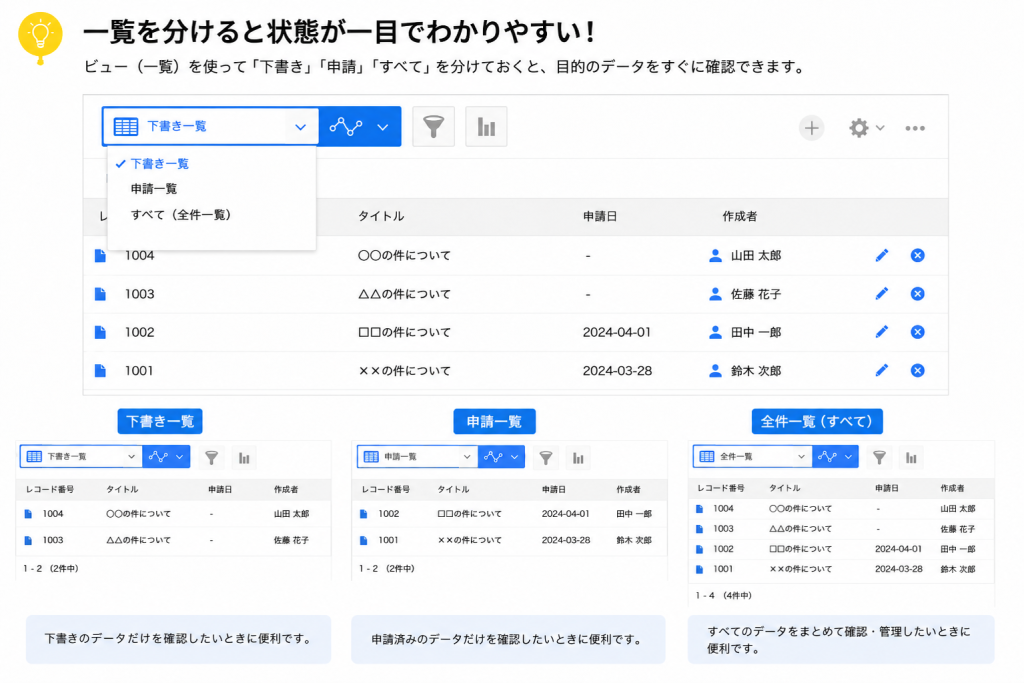This screenshot has width=1024, height=683.
Task: Open the small 全件一覧 view dropdown
Action: coord(752,456)
